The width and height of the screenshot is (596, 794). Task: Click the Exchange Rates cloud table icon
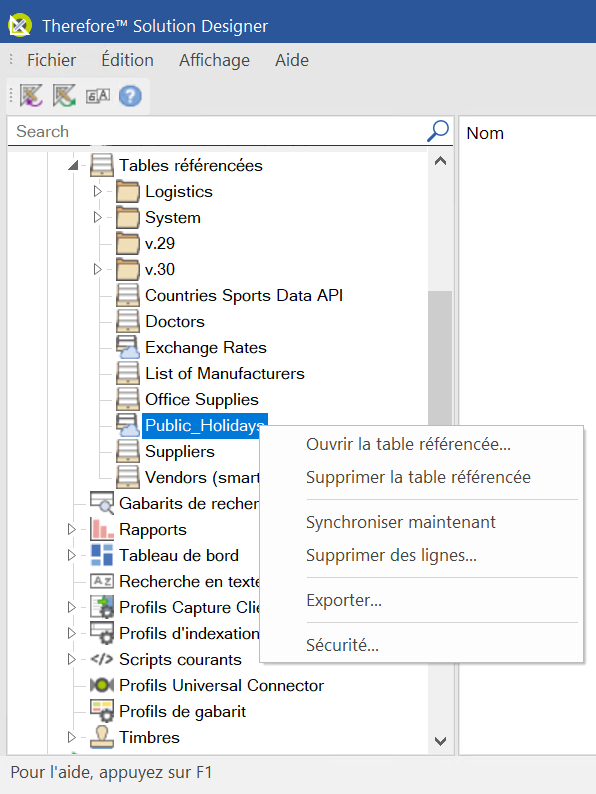pos(128,347)
